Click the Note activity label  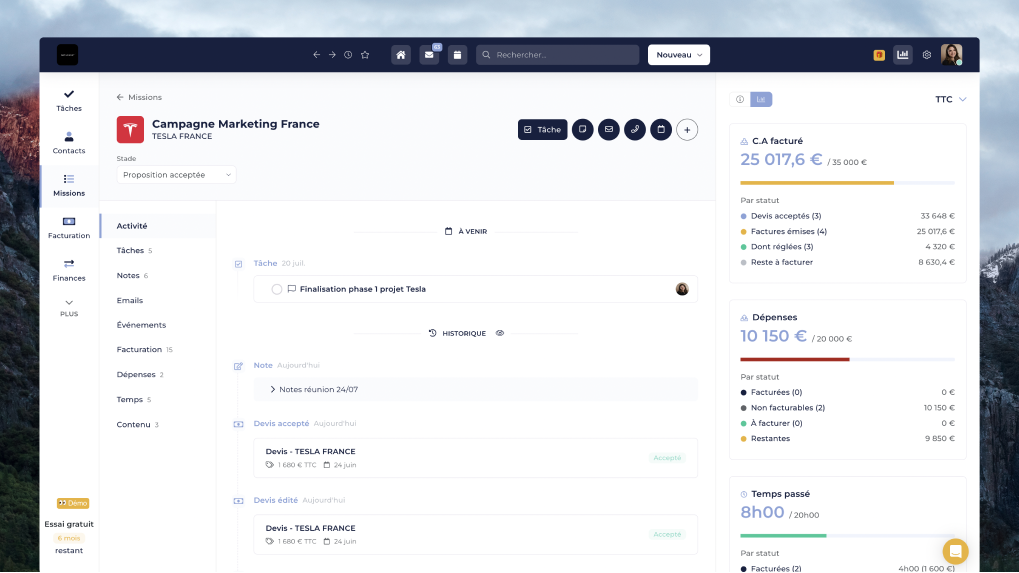[x=263, y=366]
